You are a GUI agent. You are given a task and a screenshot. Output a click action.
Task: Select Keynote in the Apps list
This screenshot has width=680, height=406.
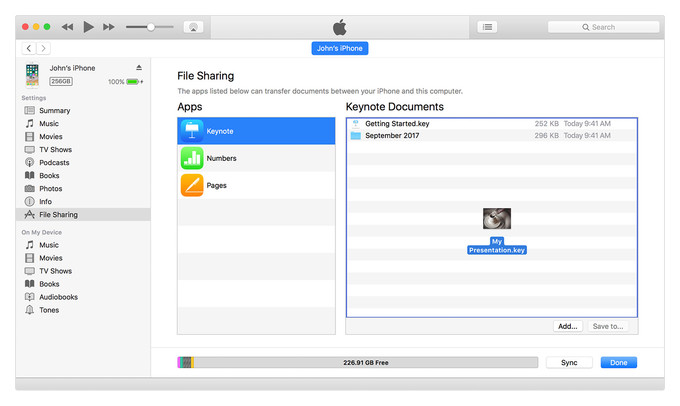[x=256, y=131]
